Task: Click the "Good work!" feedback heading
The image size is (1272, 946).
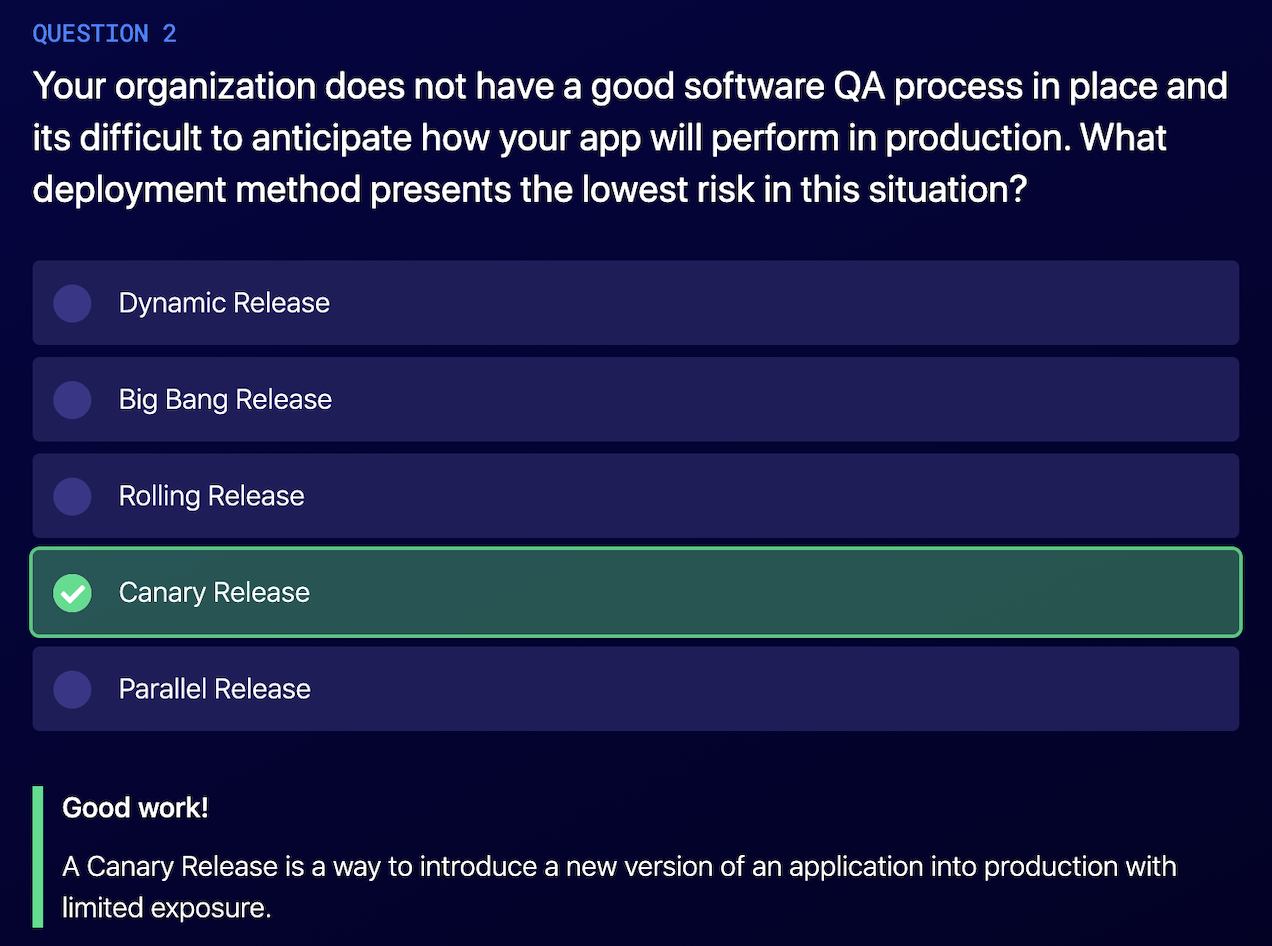Action: coord(135,808)
